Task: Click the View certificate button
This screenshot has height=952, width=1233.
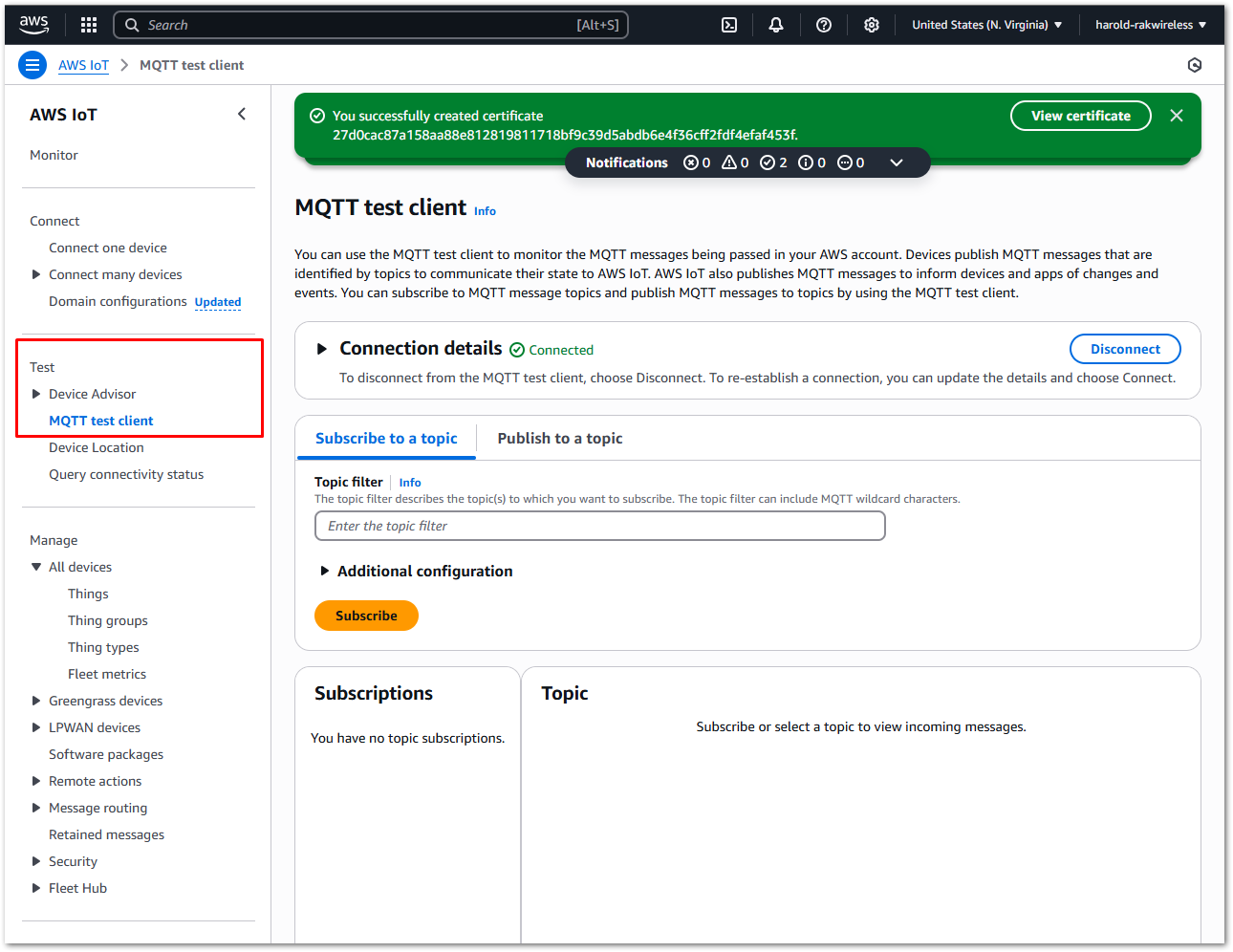Action: pyautogui.click(x=1080, y=115)
